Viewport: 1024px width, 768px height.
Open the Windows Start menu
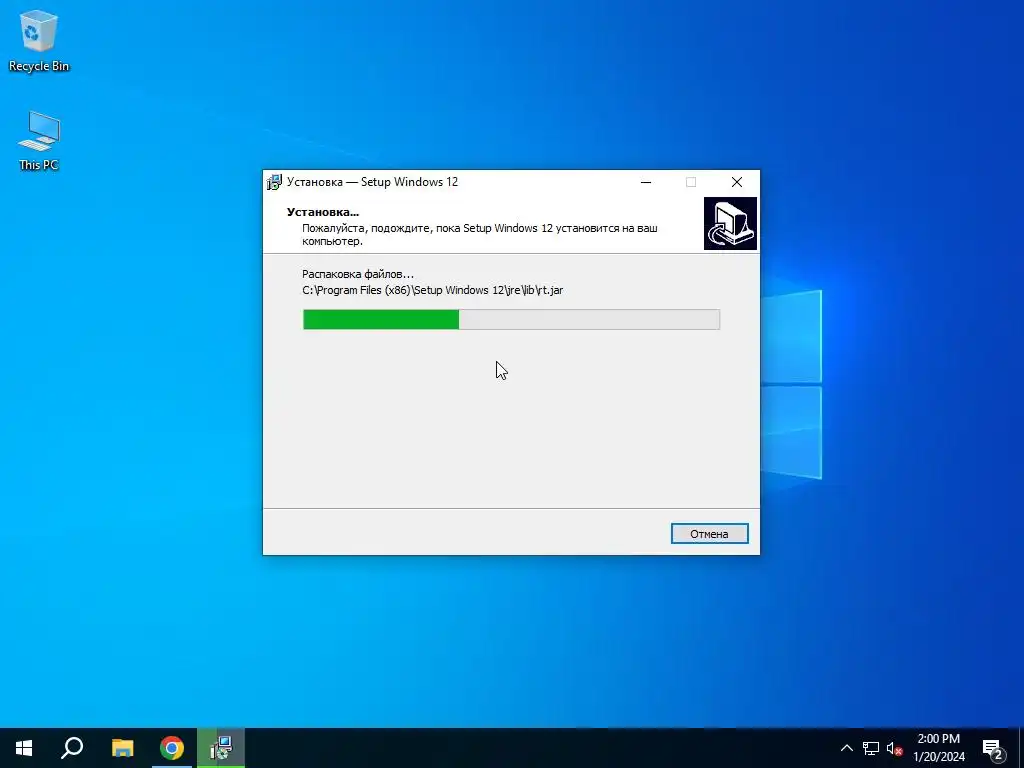click(24, 748)
